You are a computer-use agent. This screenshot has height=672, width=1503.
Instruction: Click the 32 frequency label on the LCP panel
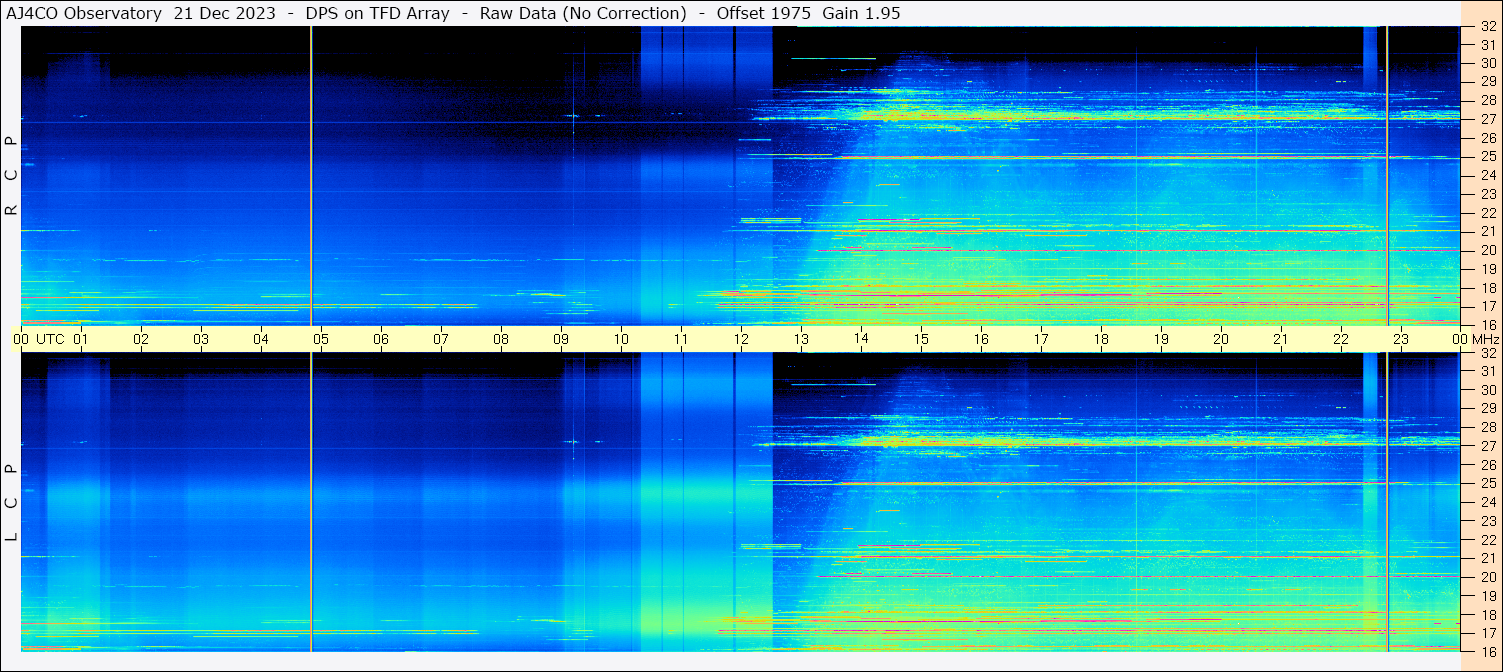tap(1488, 353)
